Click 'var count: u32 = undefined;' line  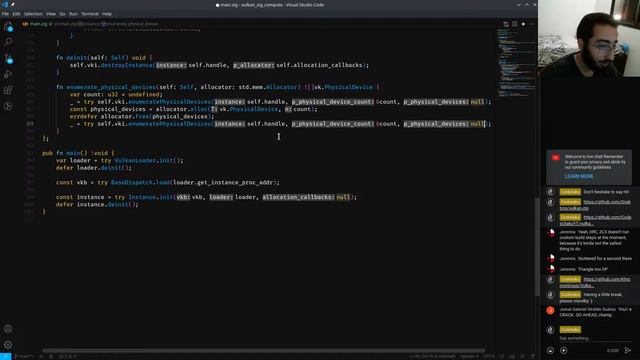(116, 94)
